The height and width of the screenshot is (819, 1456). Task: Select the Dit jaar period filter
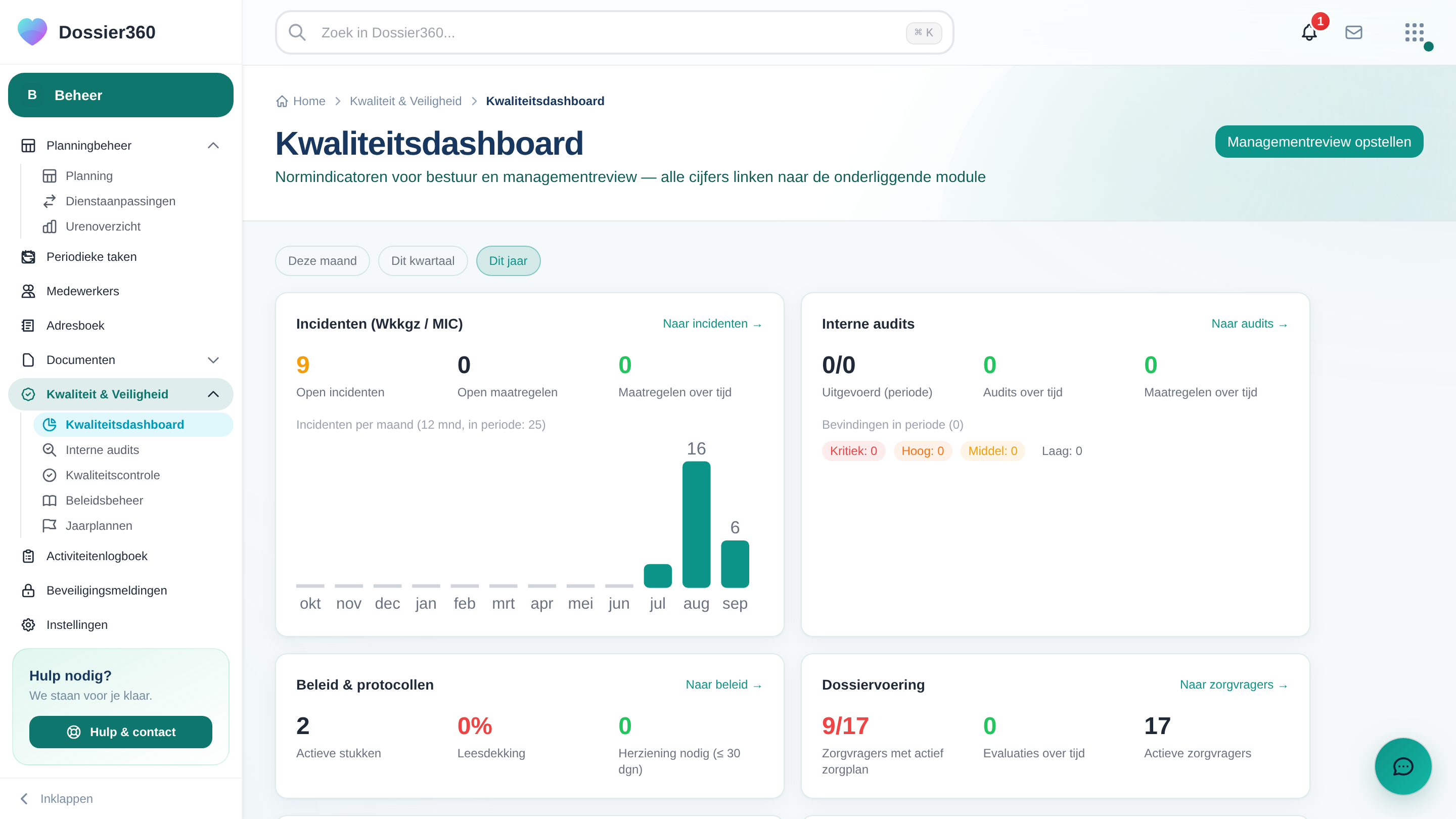pyautogui.click(x=508, y=260)
